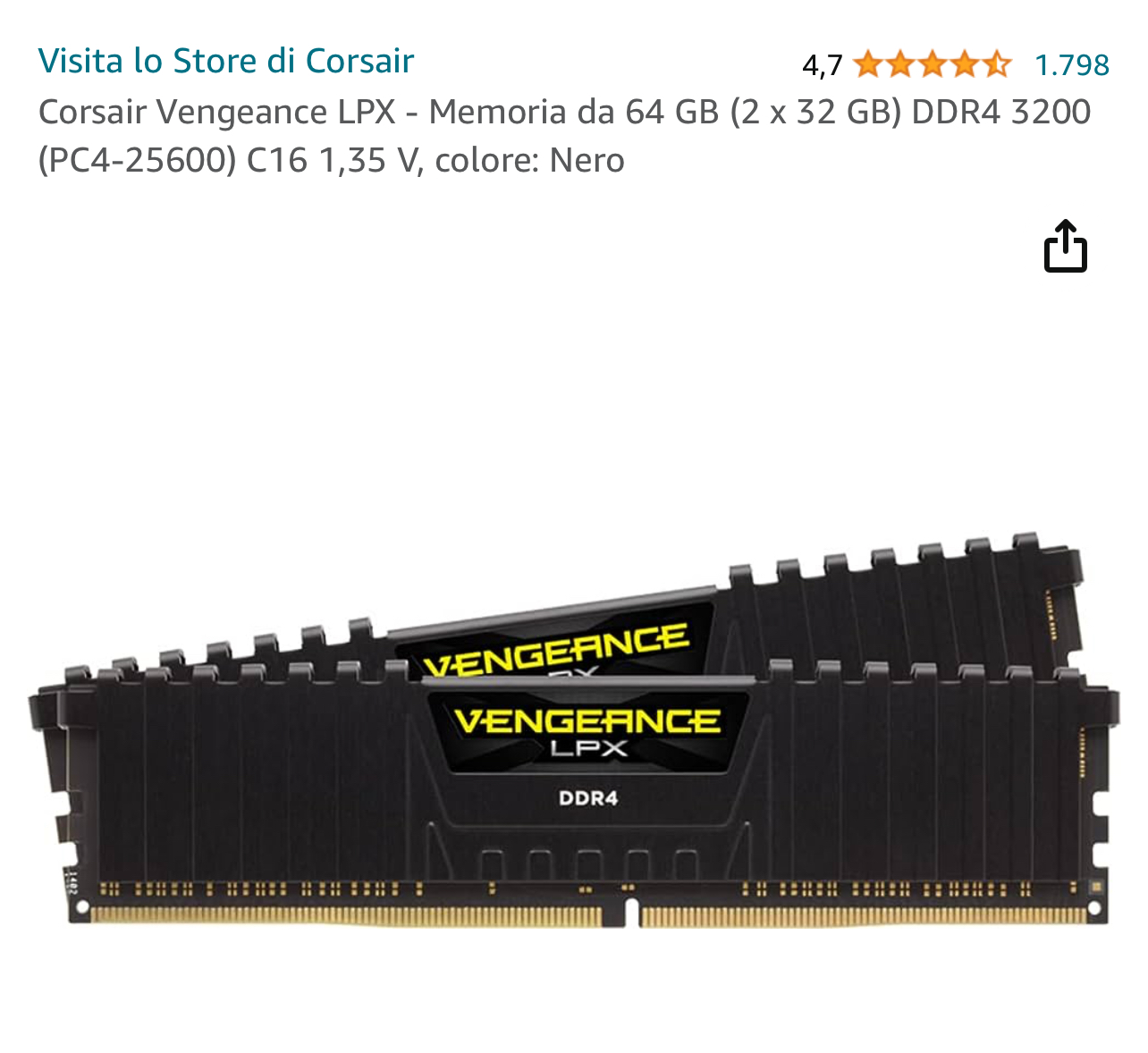Select the 4,7 rating score text
Viewport: 1148px width, 1053px height.
pyautogui.click(x=823, y=65)
